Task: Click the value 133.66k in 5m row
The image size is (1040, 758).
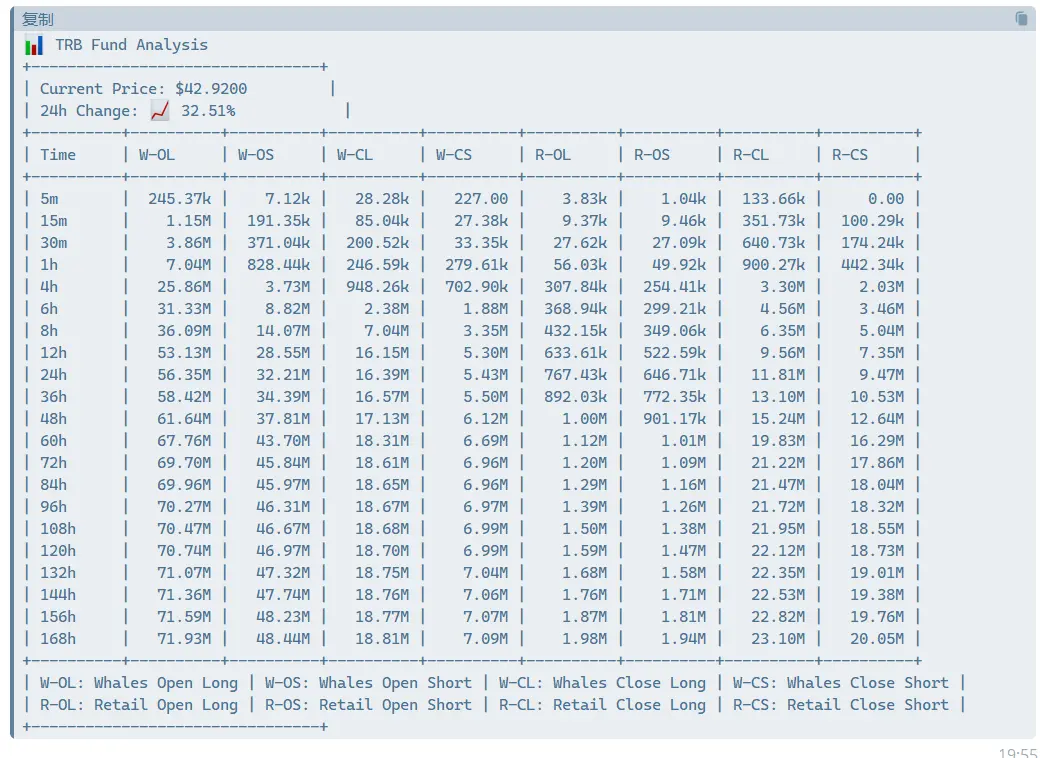Action: pos(773,199)
